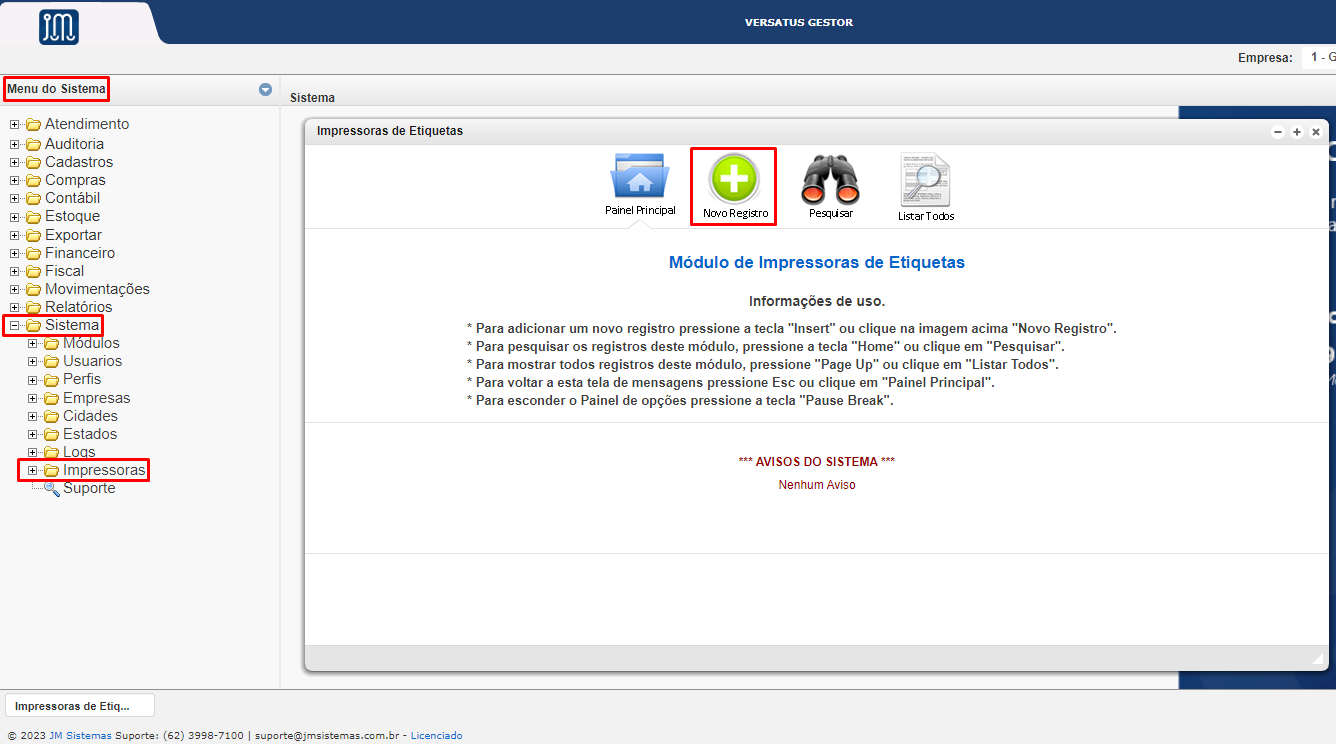Viewport: 1336px width, 744px height.
Task: Minimize the Impressoras de Etiquetas window
Action: tap(1277, 132)
